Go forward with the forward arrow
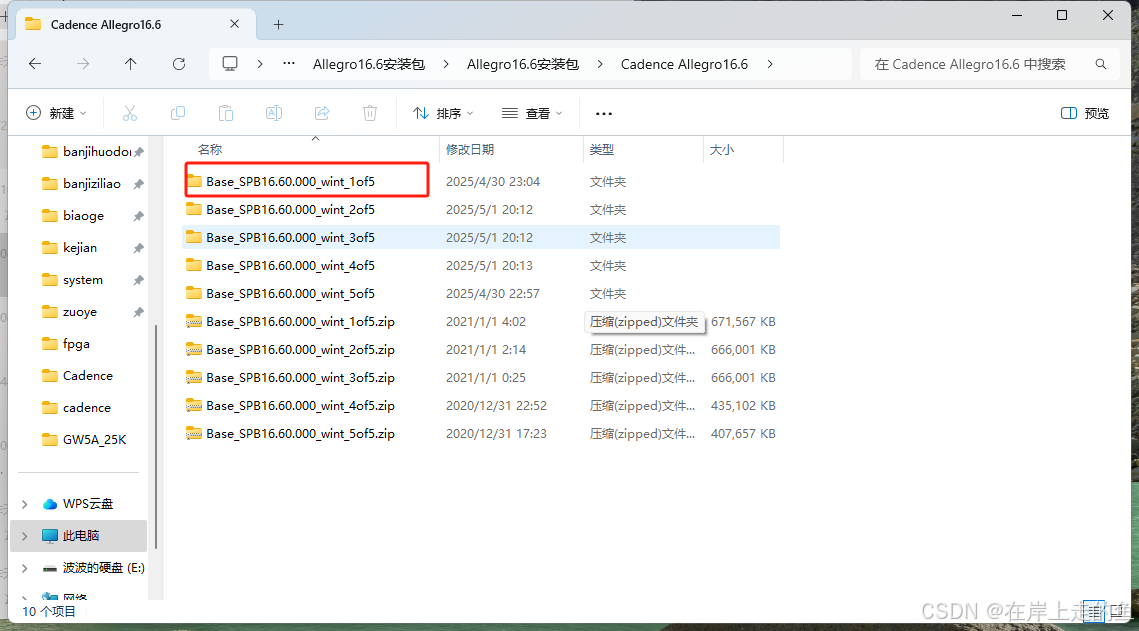 83,64
